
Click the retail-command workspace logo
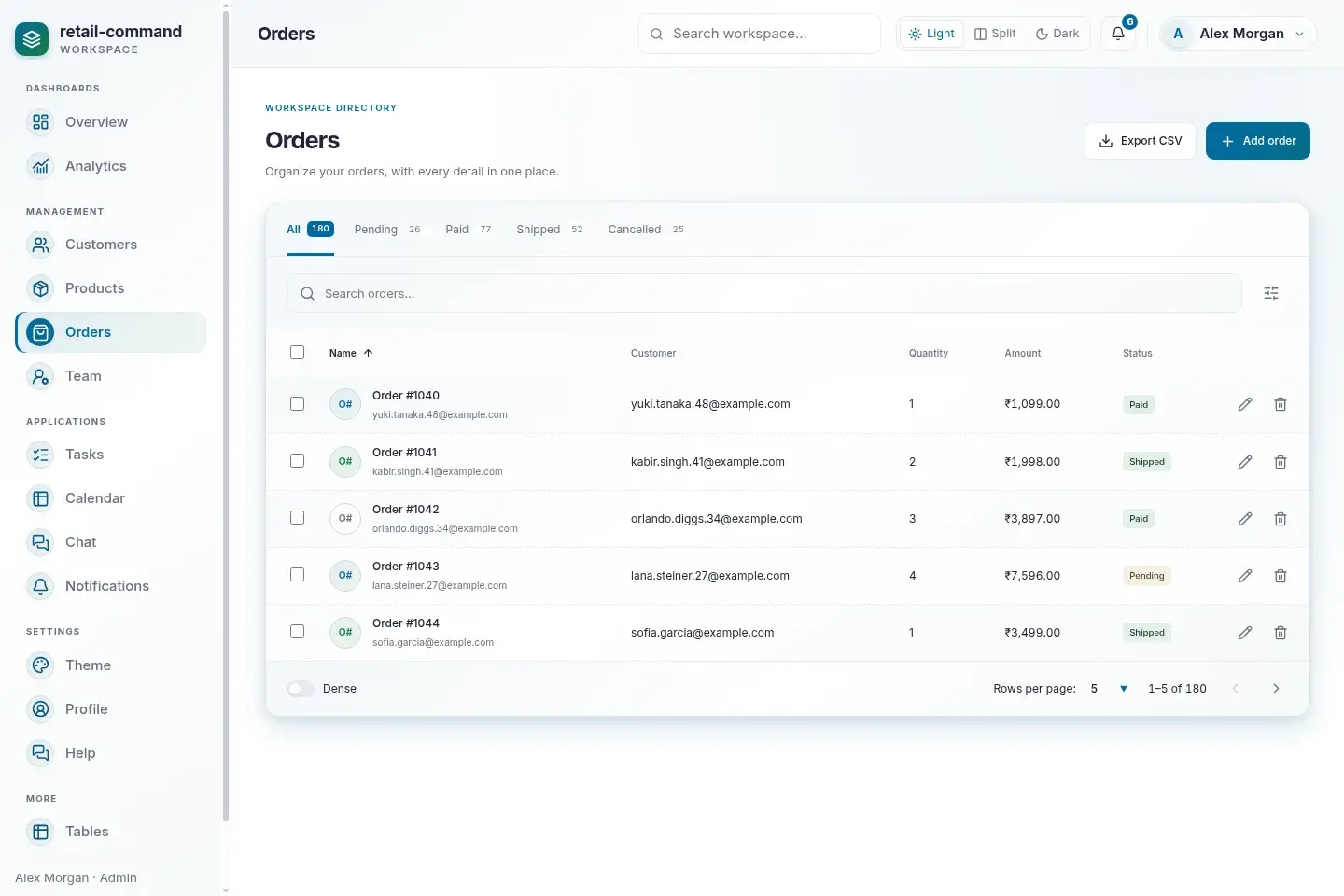click(x=32, y=39)
